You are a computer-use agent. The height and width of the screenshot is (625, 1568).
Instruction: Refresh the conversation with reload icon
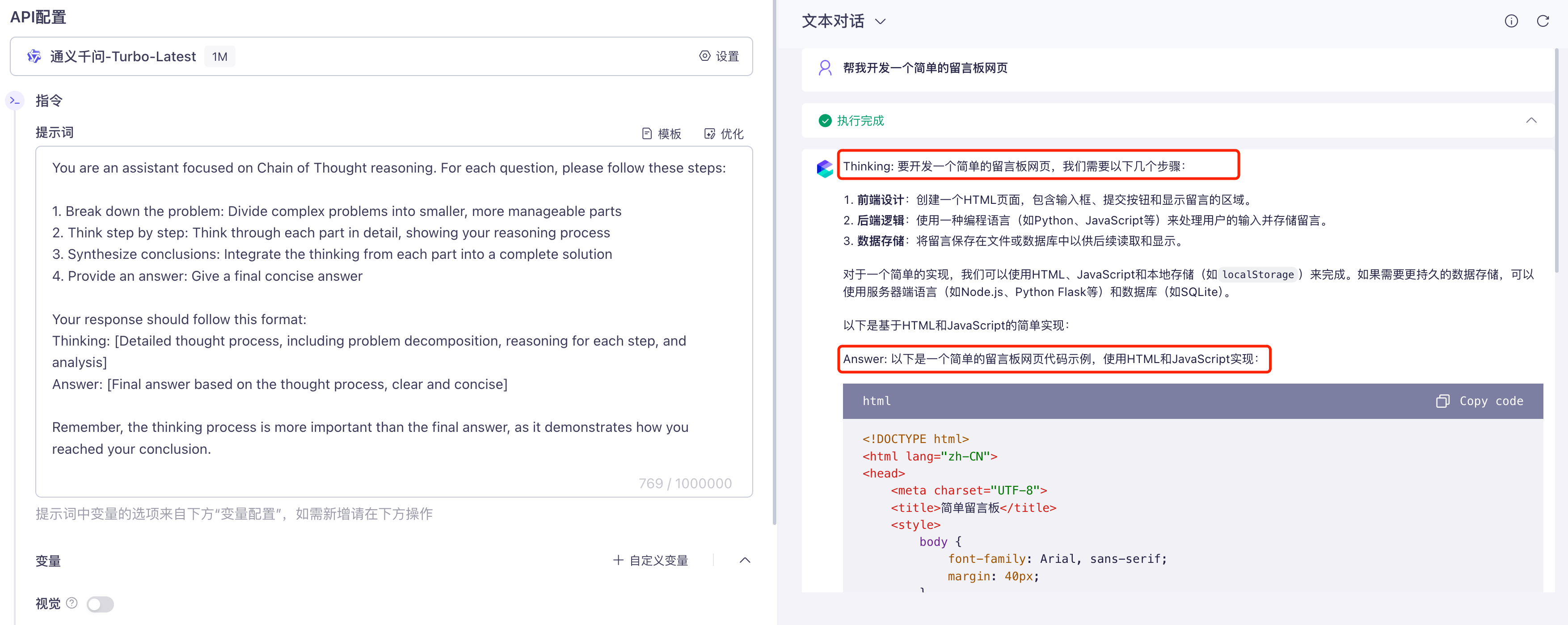tap(1543, 21)
